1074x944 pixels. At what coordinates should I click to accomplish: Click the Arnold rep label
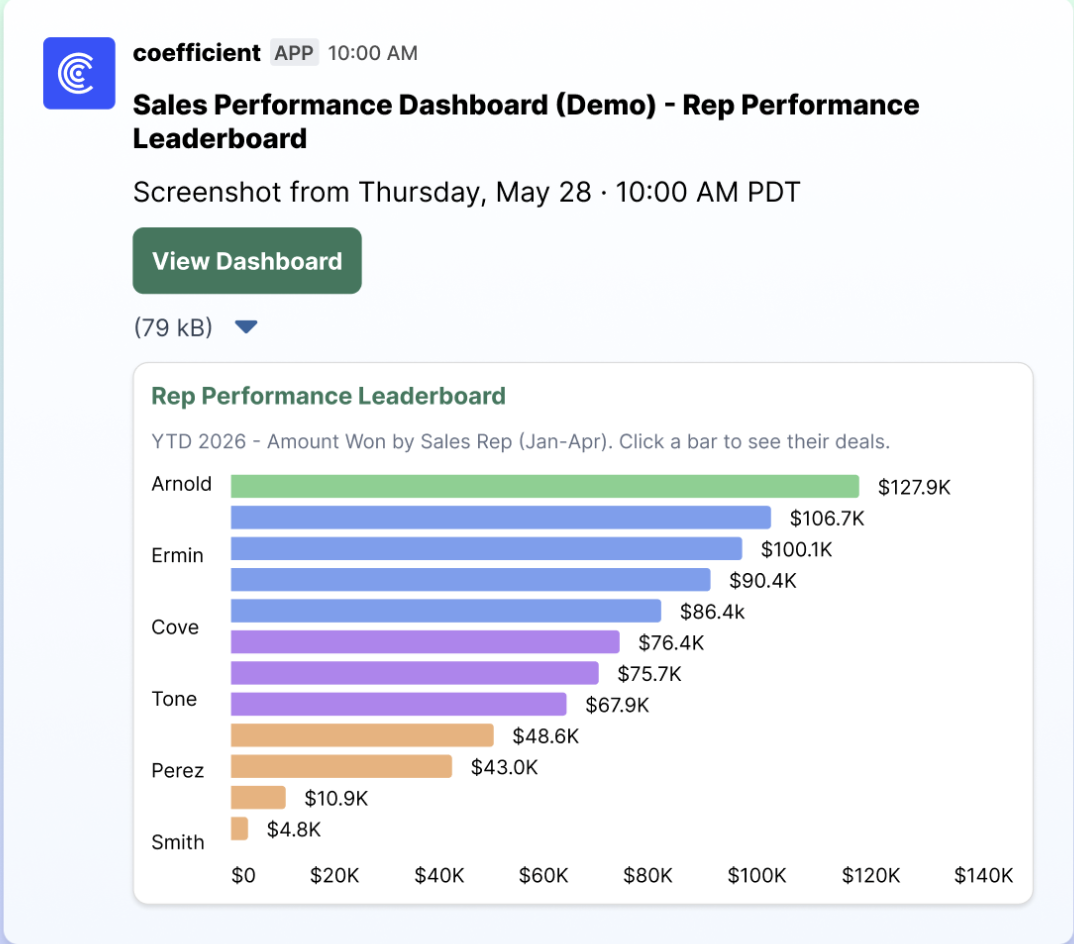[x=182, y=484]
